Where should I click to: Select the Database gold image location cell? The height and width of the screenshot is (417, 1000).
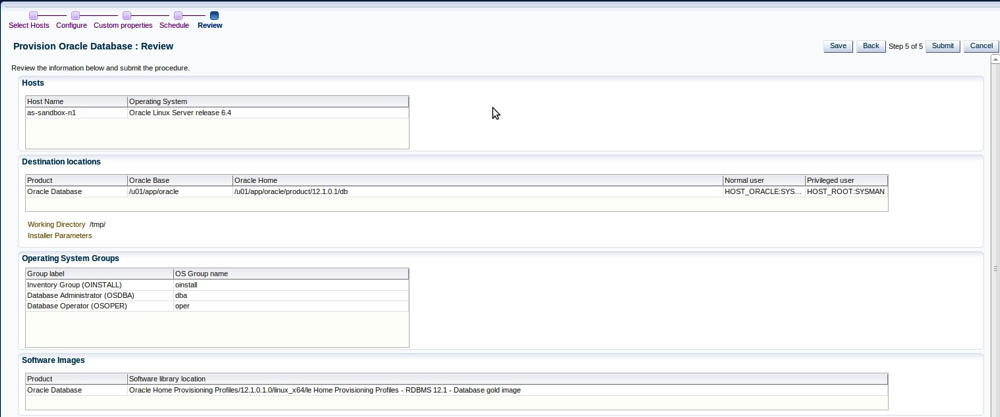coord(508,390)
